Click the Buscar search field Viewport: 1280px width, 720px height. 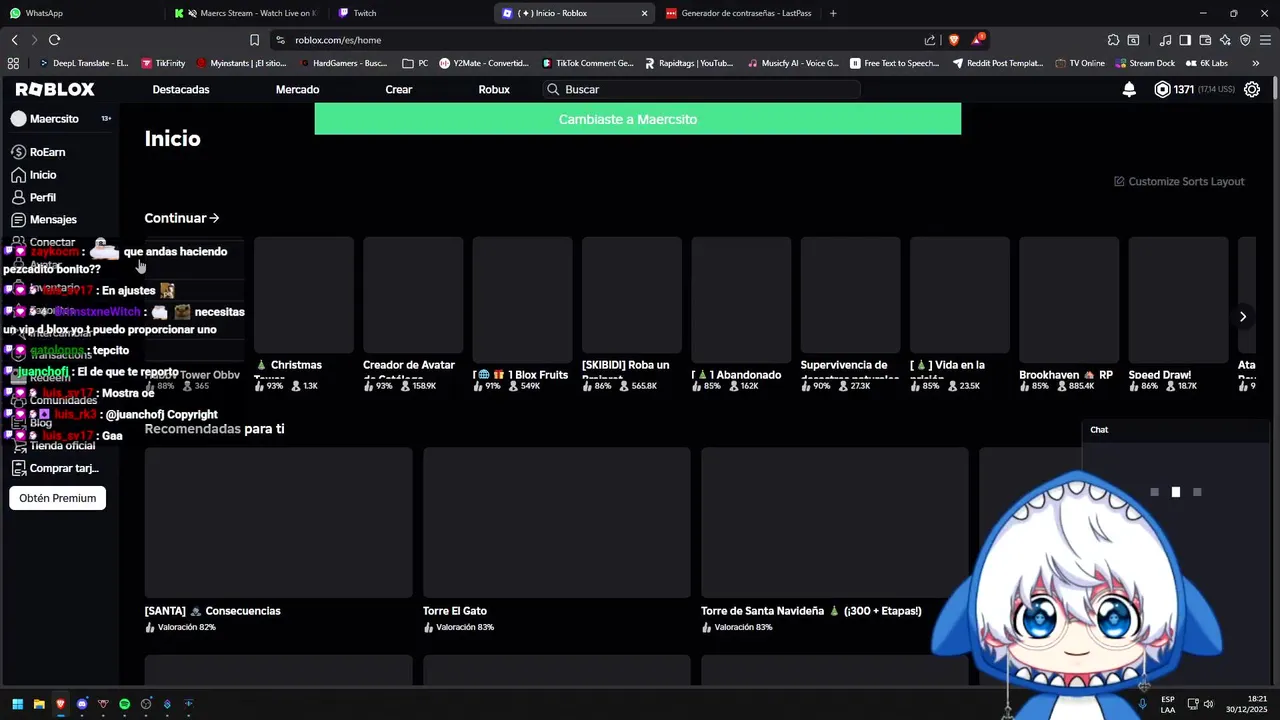click(701, 89)
